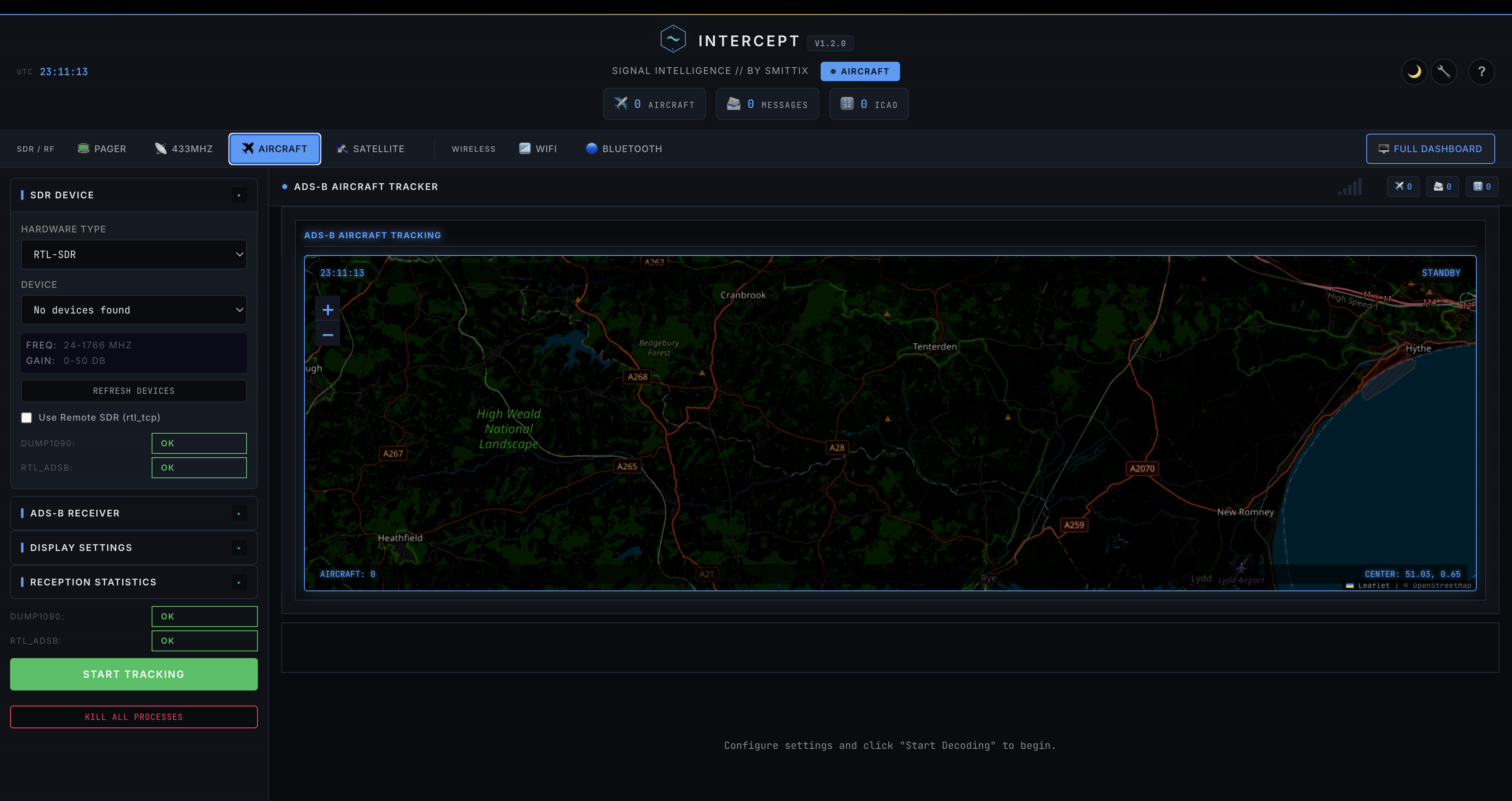Click the A259 road marker
The height and width of the screenshot is (801, 1512).
click(x=1074, y=525)
